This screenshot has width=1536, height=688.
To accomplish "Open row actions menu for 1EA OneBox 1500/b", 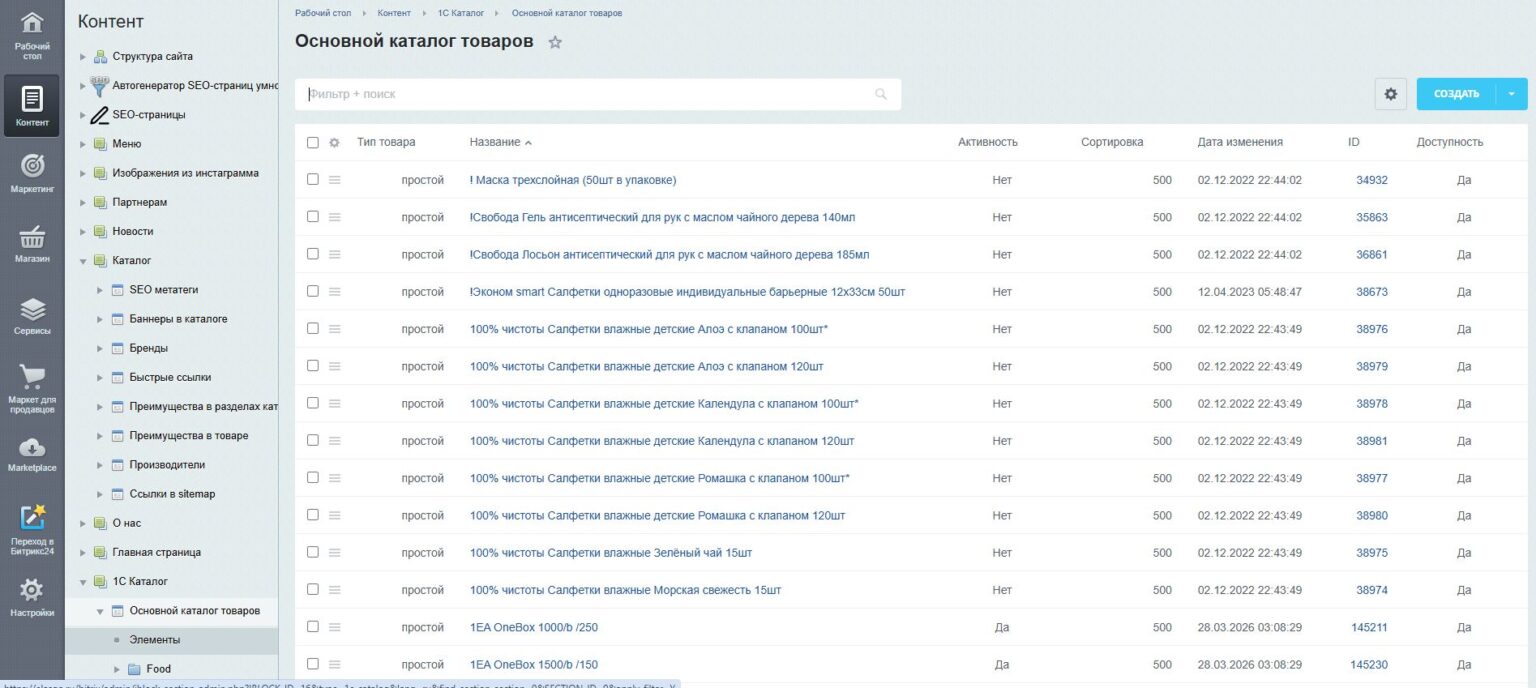I will click(335, 664).
